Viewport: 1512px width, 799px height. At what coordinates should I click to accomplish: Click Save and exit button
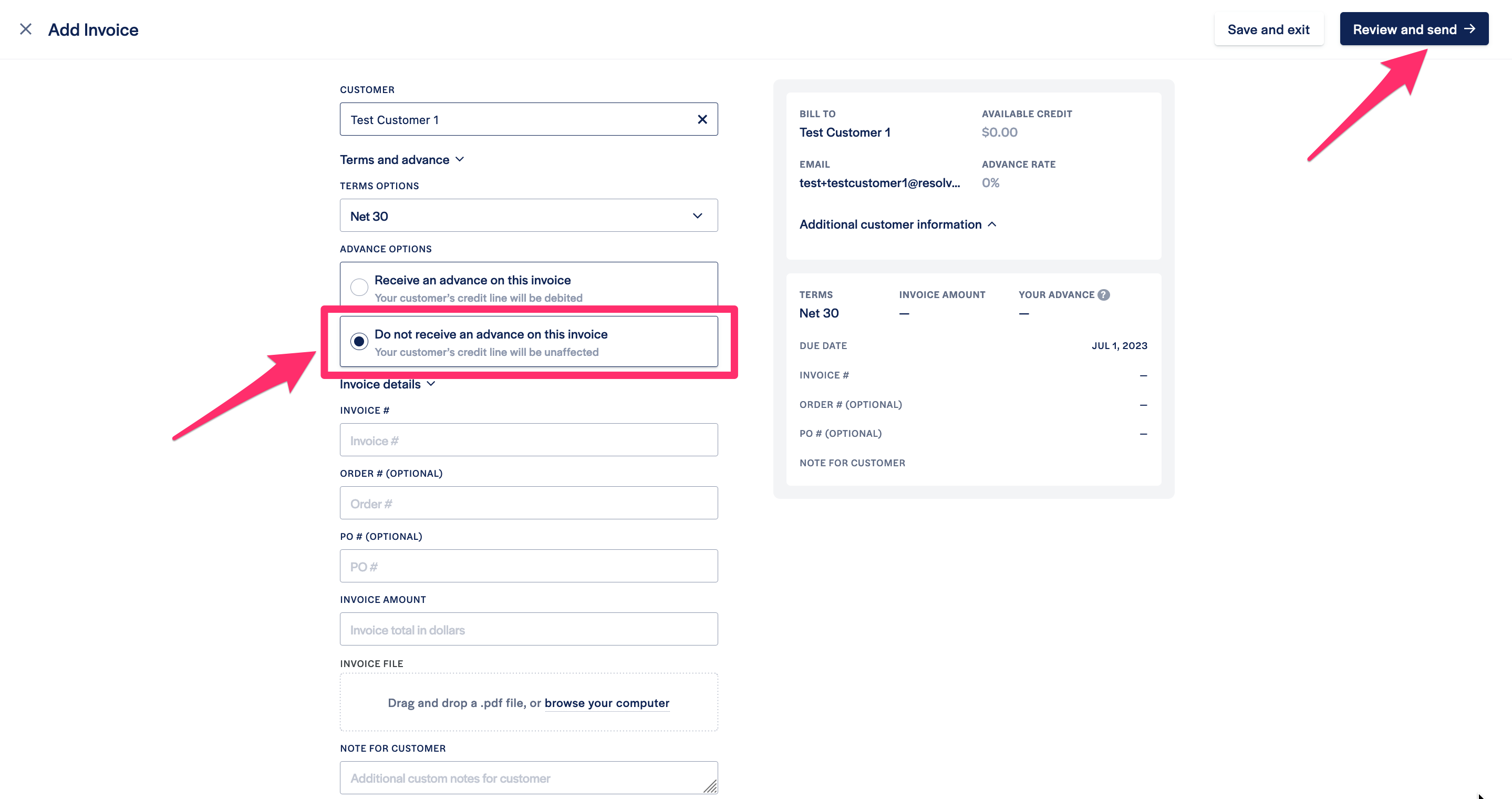(1268, 29)
